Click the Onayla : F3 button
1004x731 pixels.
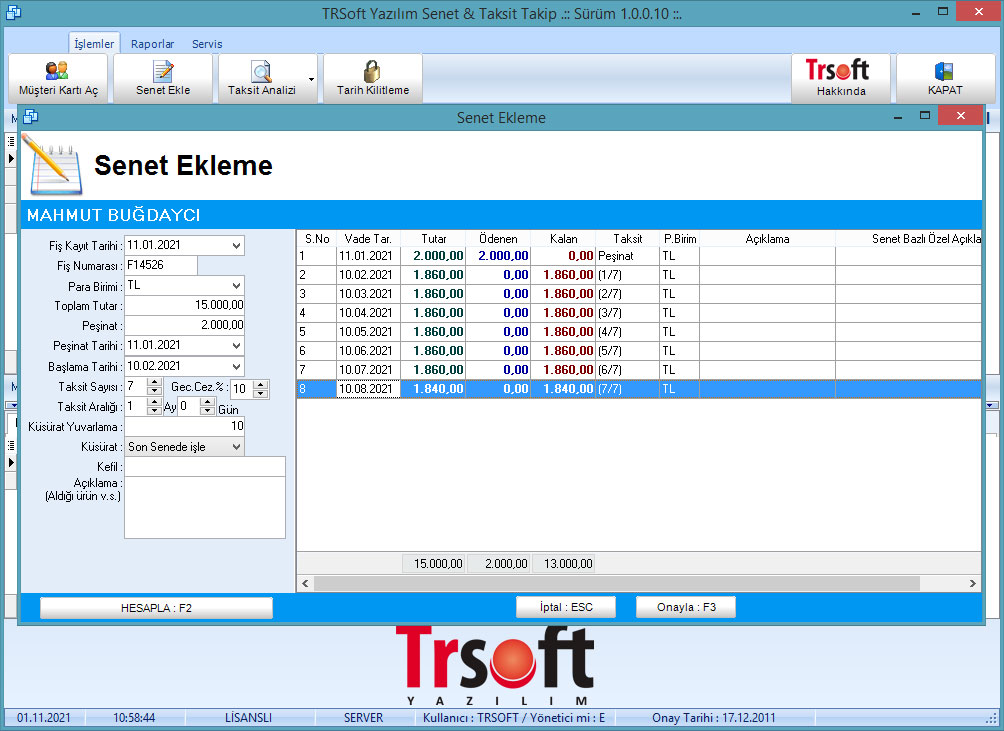(x=686, y=607)
